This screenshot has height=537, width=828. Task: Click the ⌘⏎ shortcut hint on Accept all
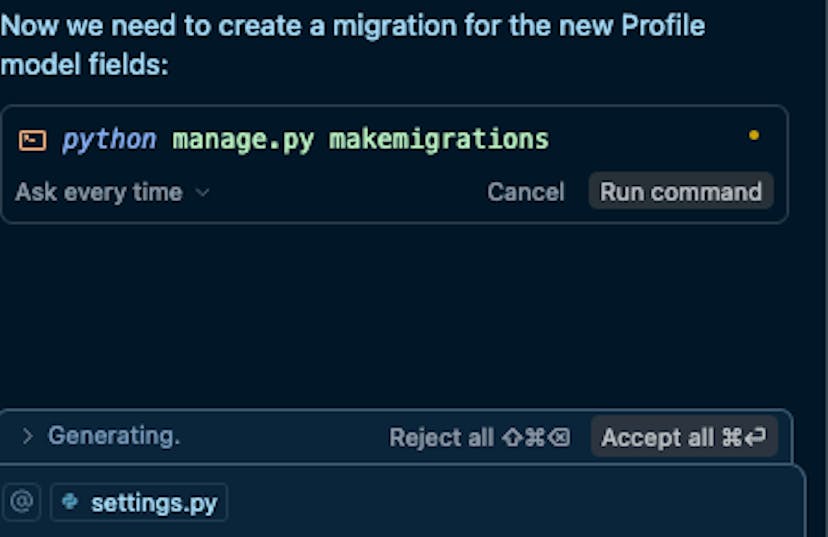(743, 437)
